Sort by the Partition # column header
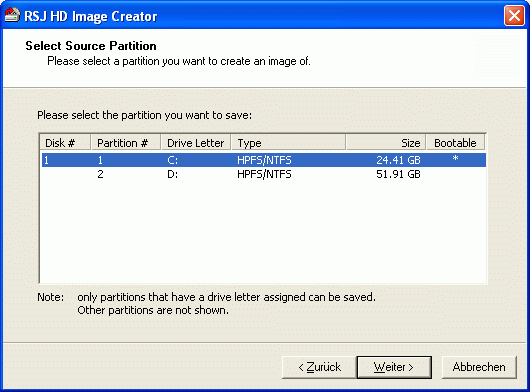The width and height of the screenshot is (530, 392). (x=125, y=143)
